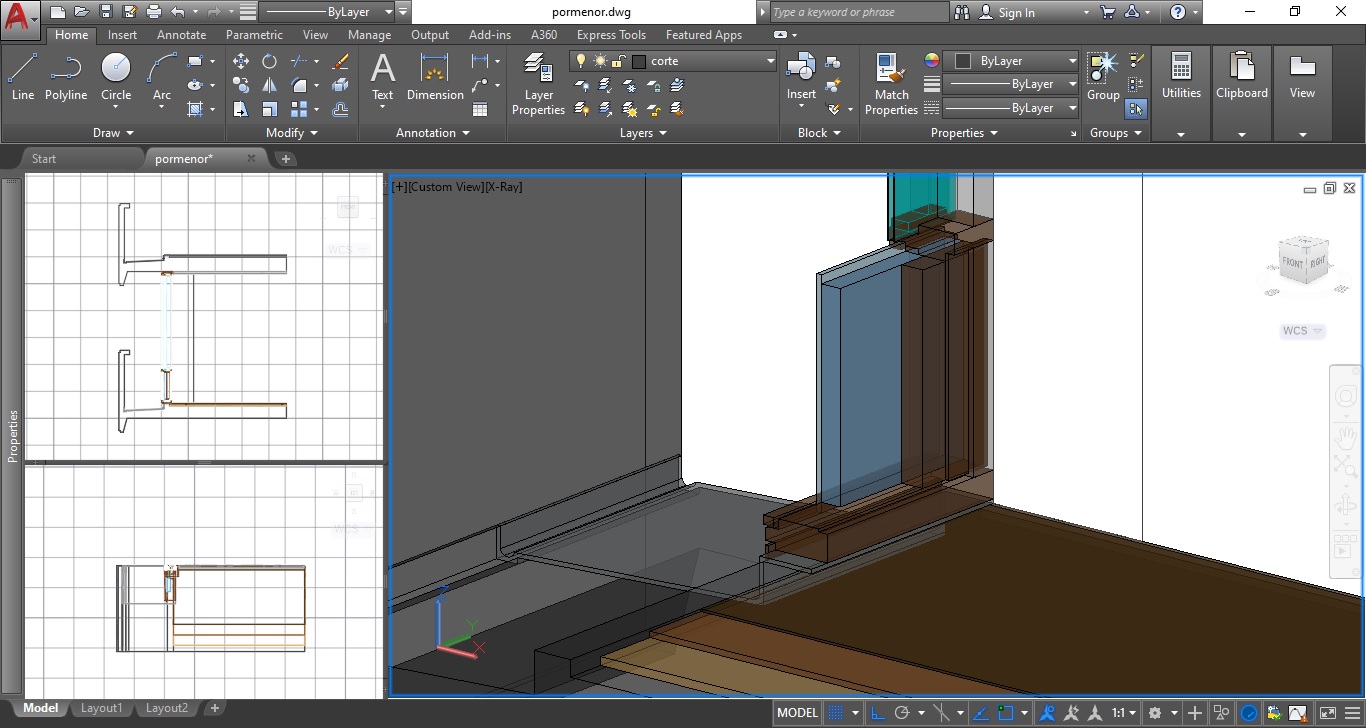Click the Stretch tool icon
The image size is (1366, 728).
[x=241, y=109]
